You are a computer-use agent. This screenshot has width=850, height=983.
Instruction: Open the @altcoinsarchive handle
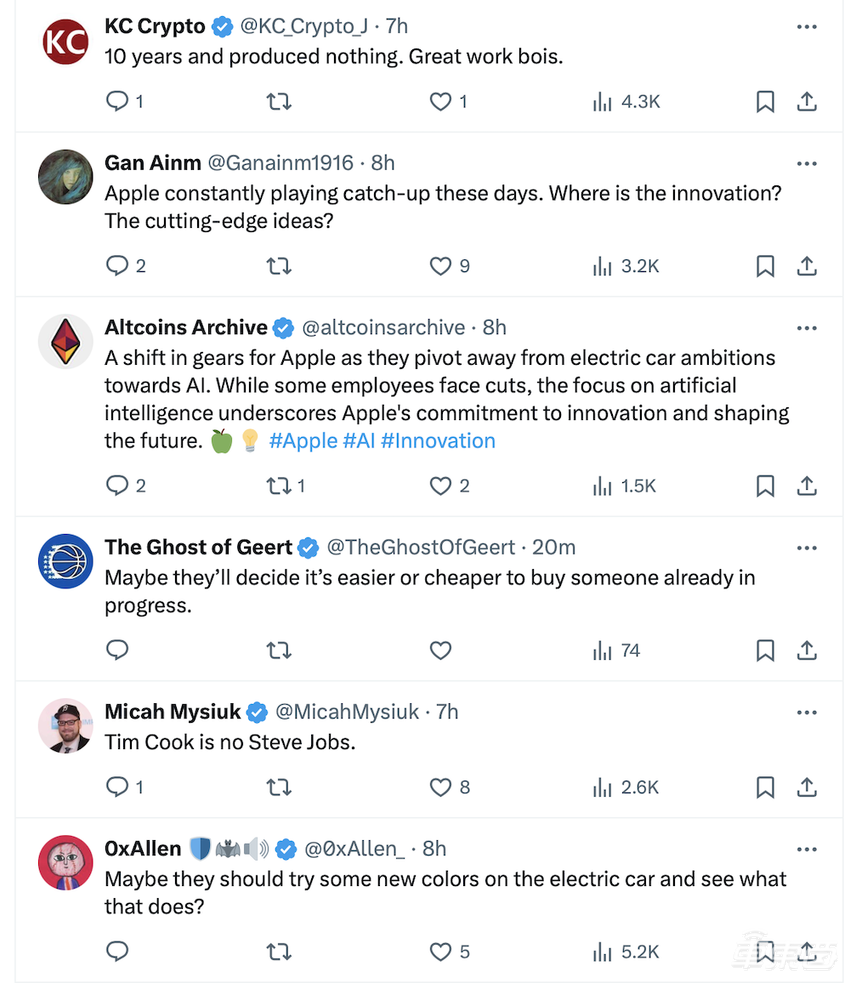pyautogui.click(x=383, y=328)
